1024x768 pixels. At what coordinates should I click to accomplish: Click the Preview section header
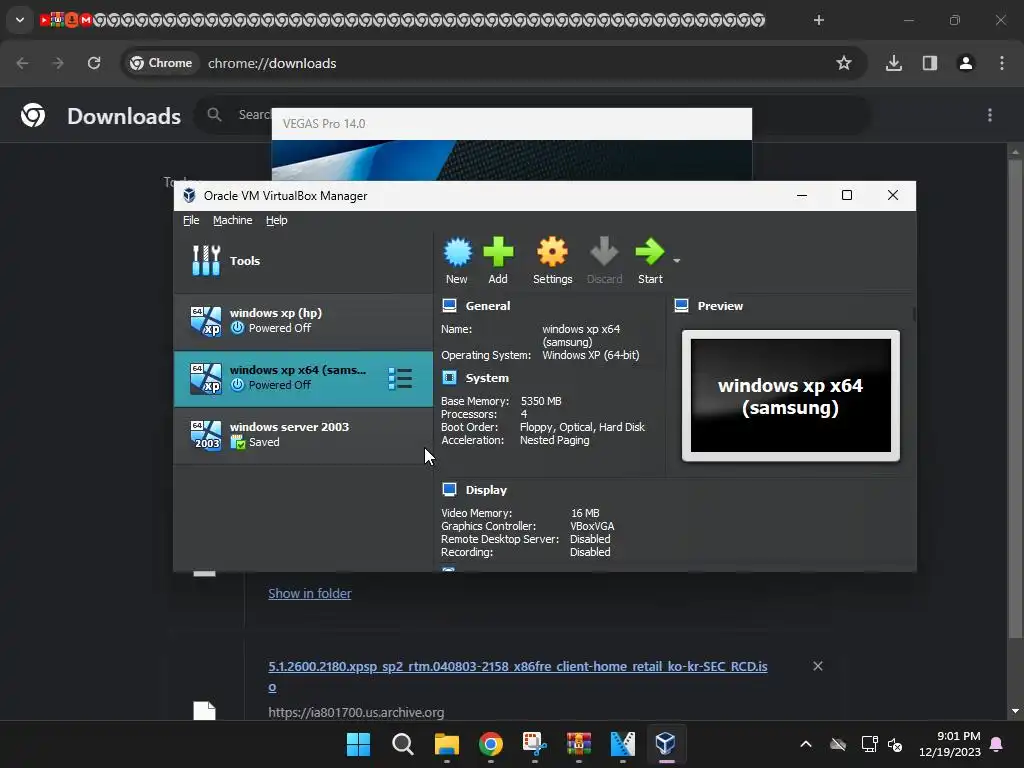tap(720, 306)
